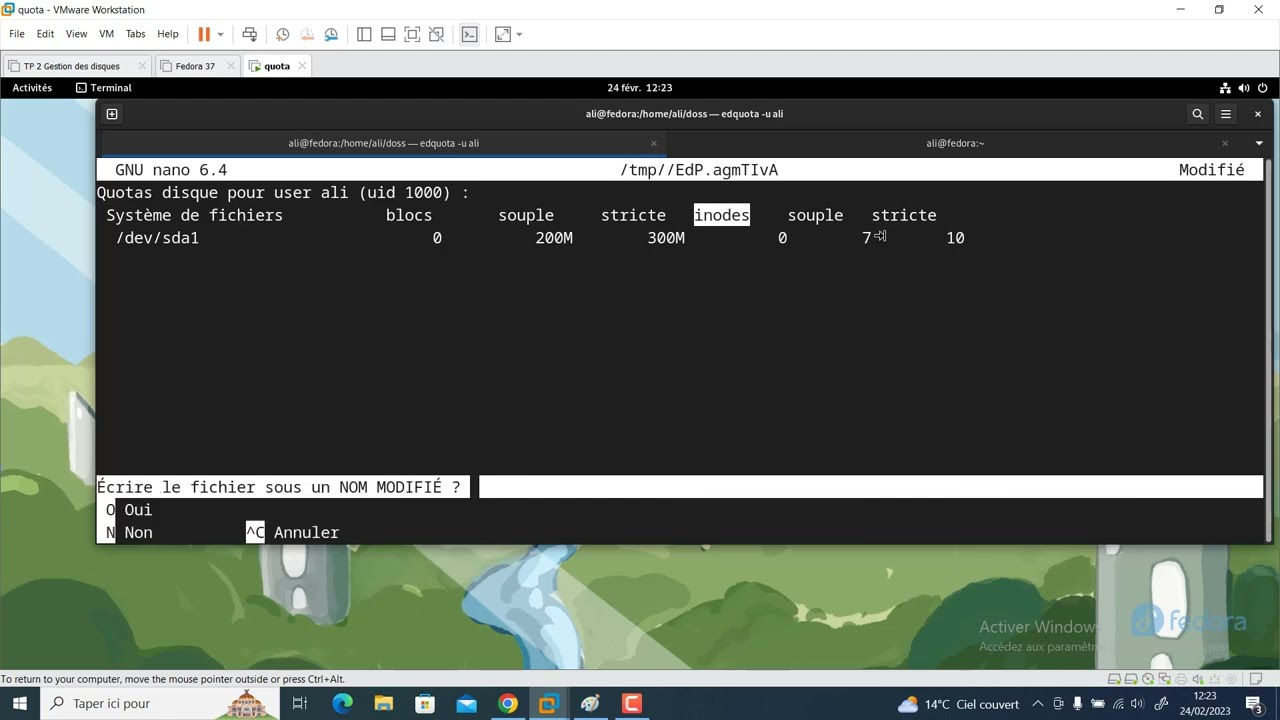Open the GNOME clock showing 24 févr. 12:23

[640, 88]
